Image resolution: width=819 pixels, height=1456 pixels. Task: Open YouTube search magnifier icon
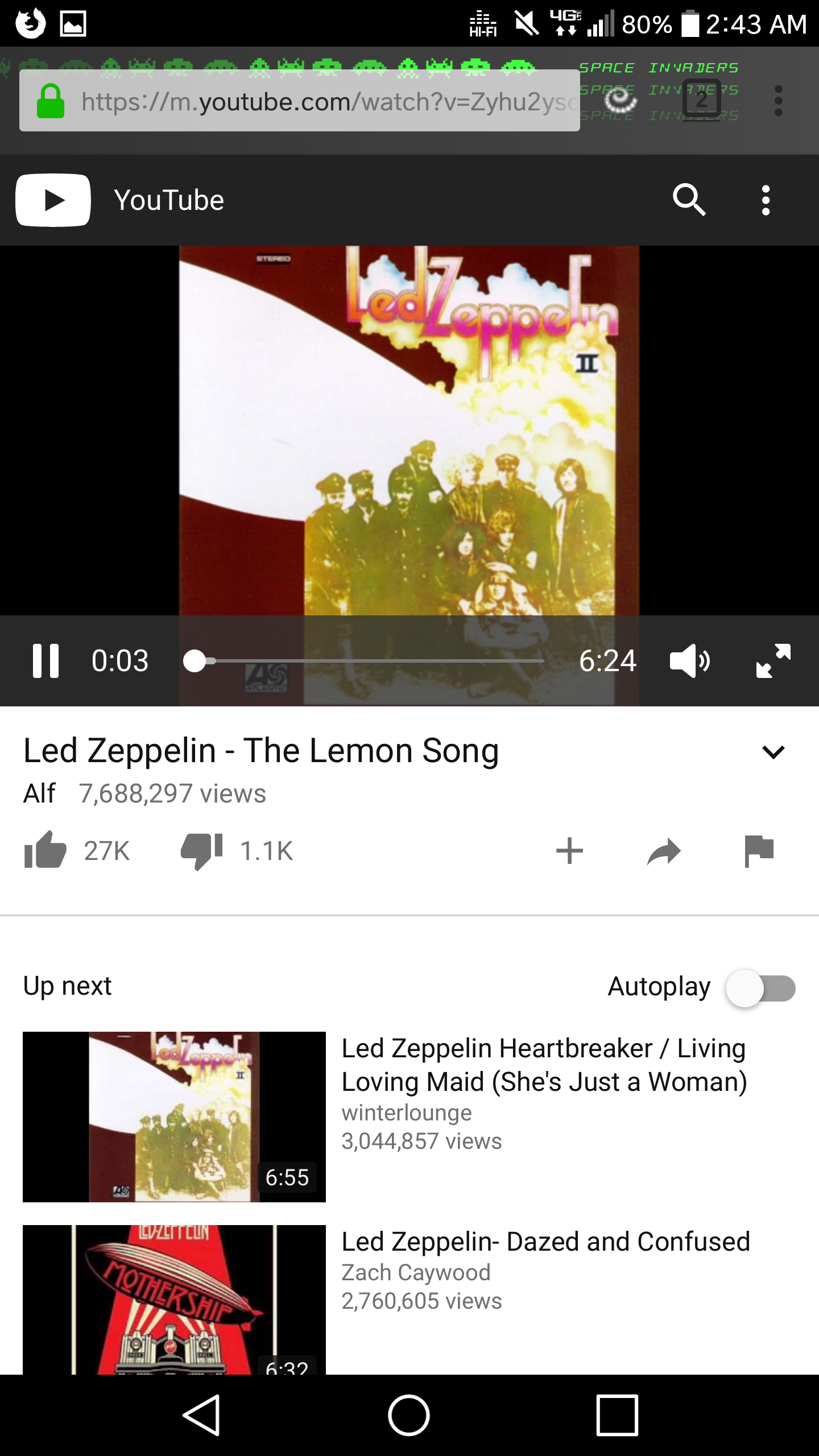click(x=689, y=200)
